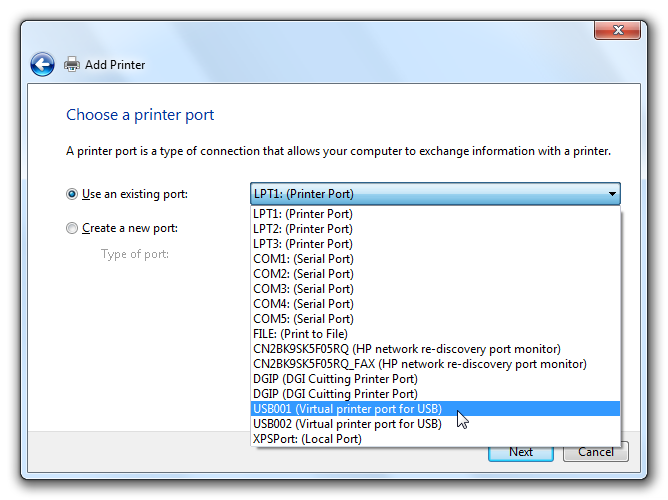This screenshot has width=668, height=500.
Task: Choose LPT2: (Printer Port) from the list
Action: pos(303,229)
